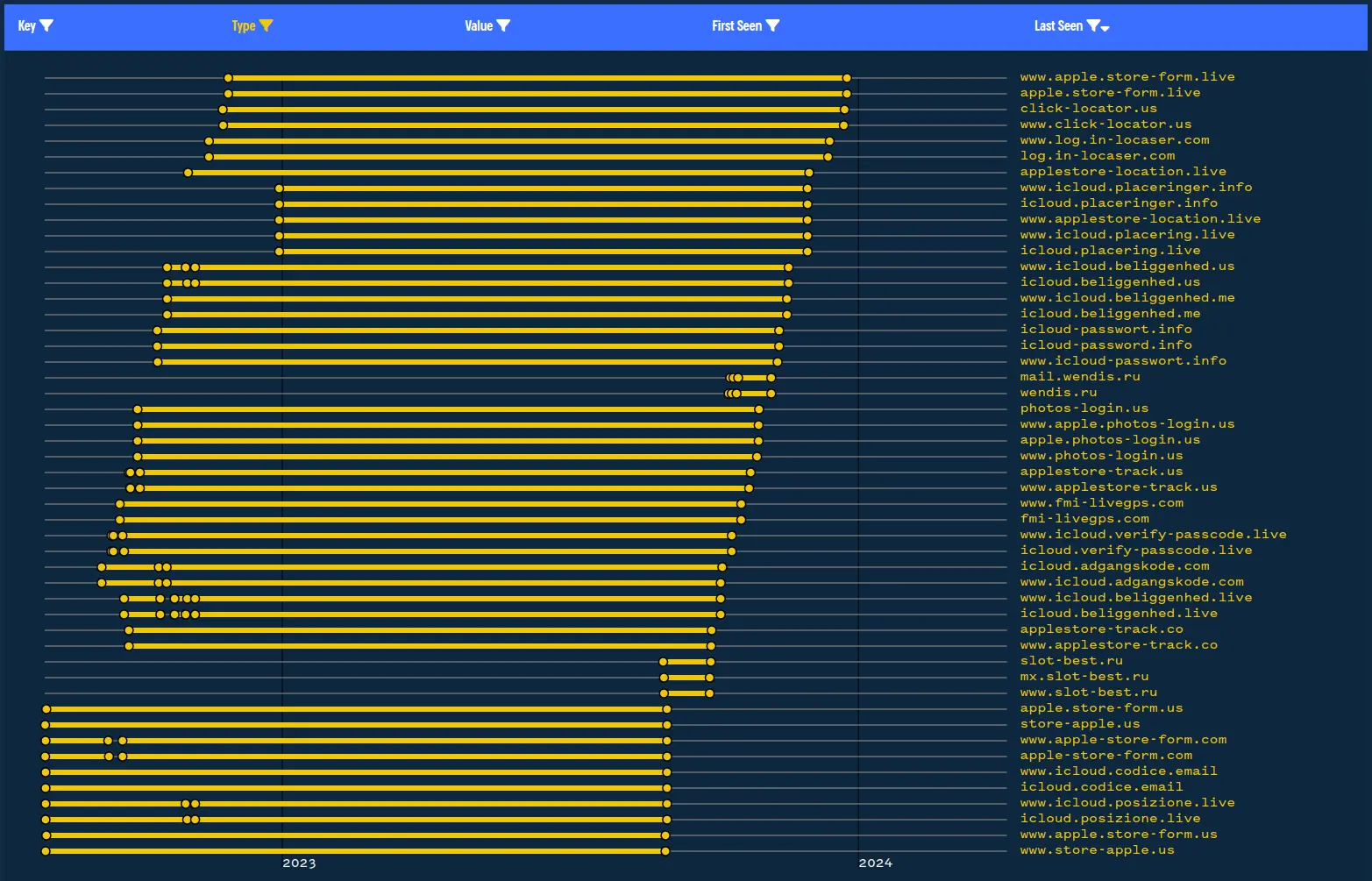The width and height of the screenshot is (1372, 881).
Task: Select the www.applestore-track.co label
Action: pyautogui.click(x=1119, y=645)
